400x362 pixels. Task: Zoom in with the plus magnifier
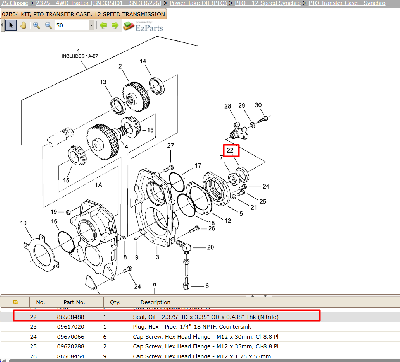36,25
